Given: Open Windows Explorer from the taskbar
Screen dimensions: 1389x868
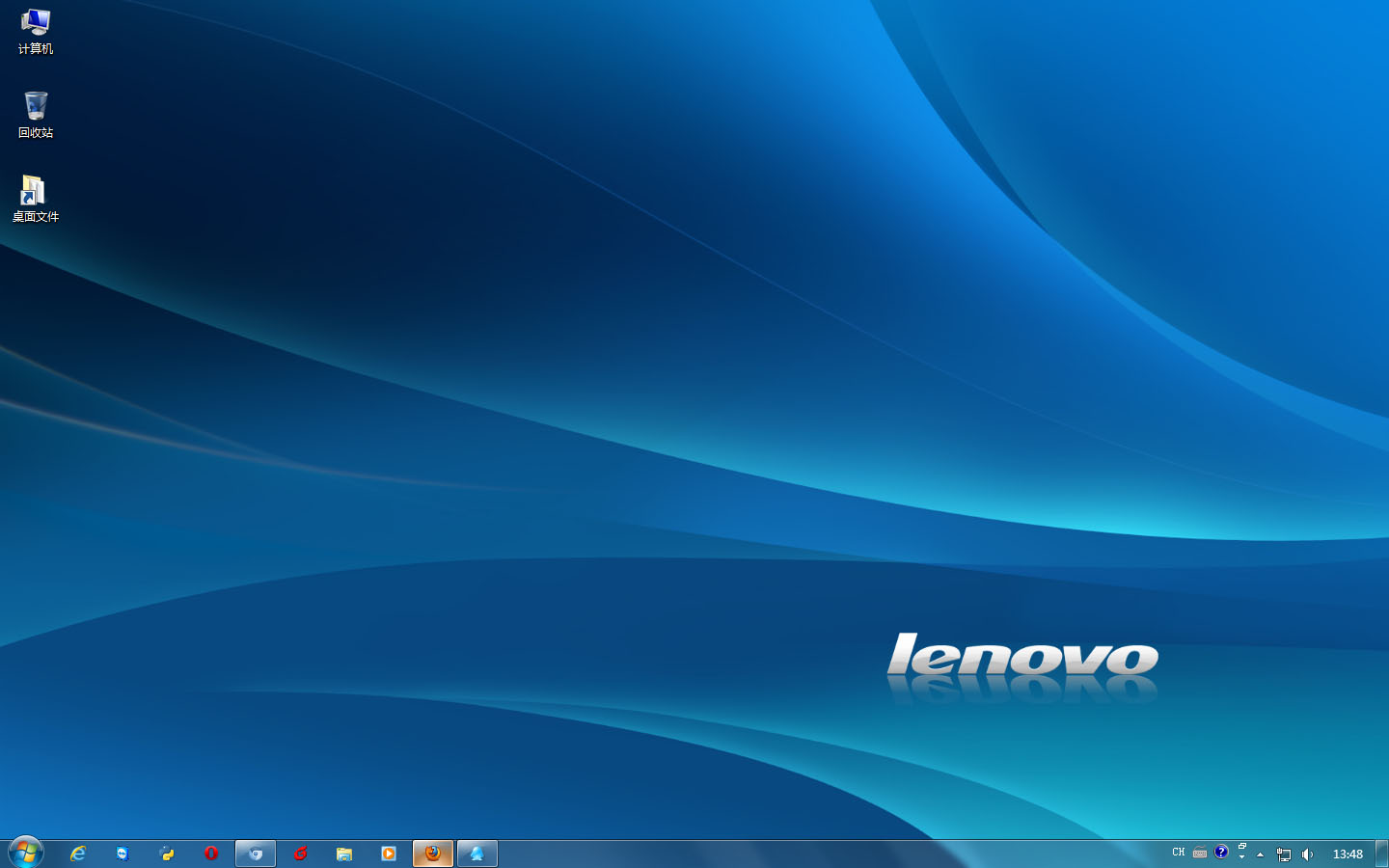Looking at the screenshot, I should pos(344,854).
